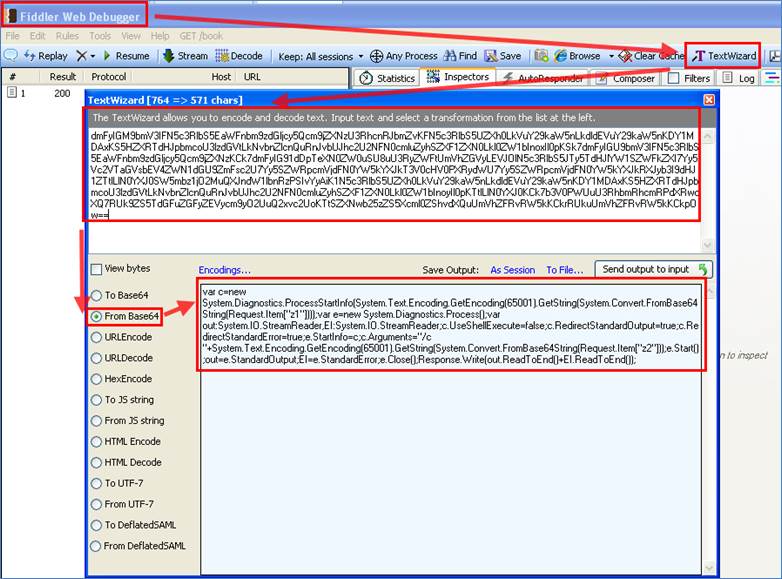Click output pane scrollbar down arrow
The height and width of the screenshot is (579, 782).
tap(709, 569)
